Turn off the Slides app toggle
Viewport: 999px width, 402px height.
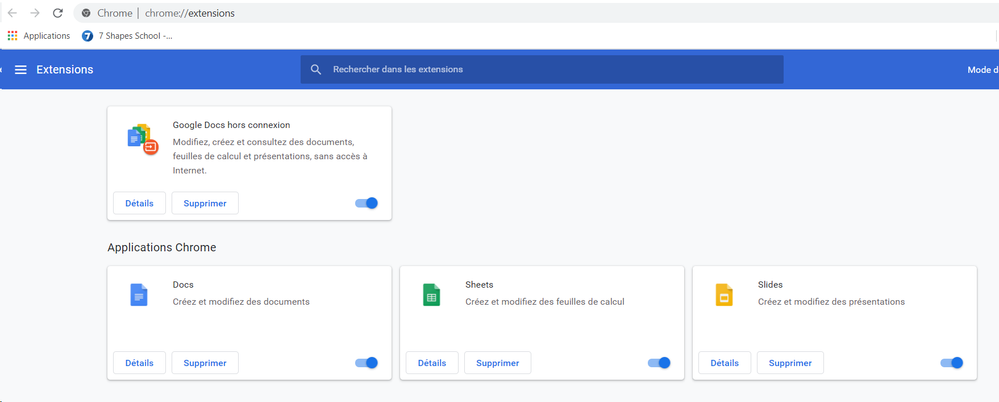952,363
